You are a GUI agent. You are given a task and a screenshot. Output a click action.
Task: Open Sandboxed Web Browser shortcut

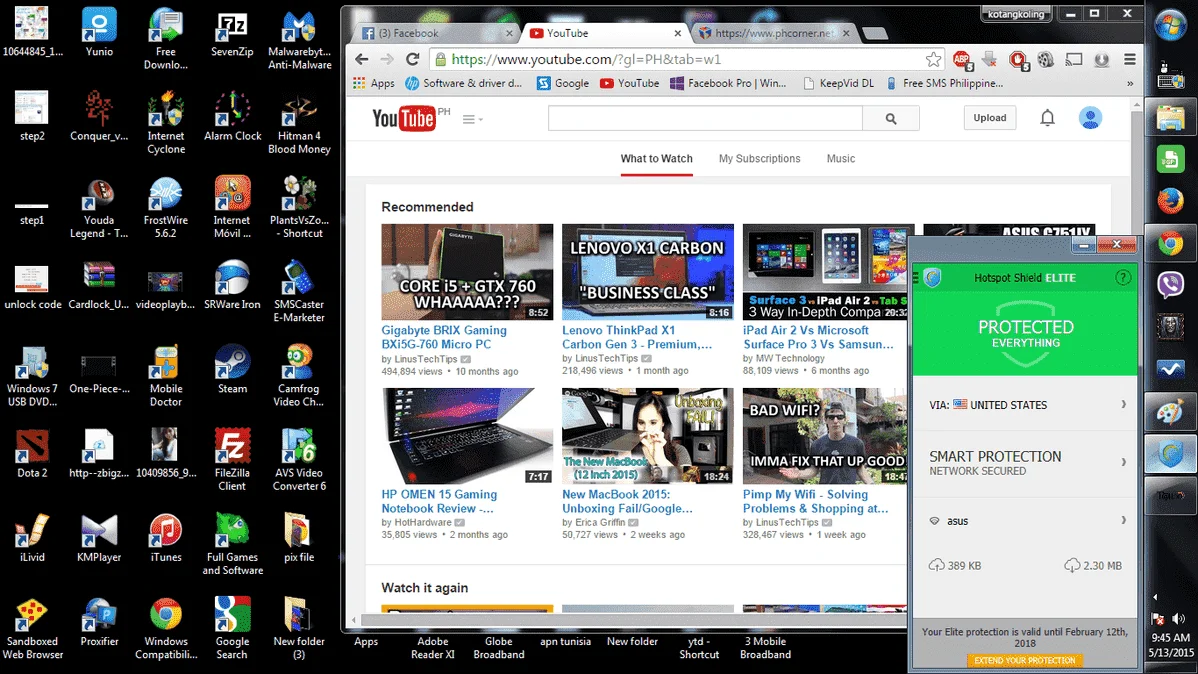click(32, 627)
